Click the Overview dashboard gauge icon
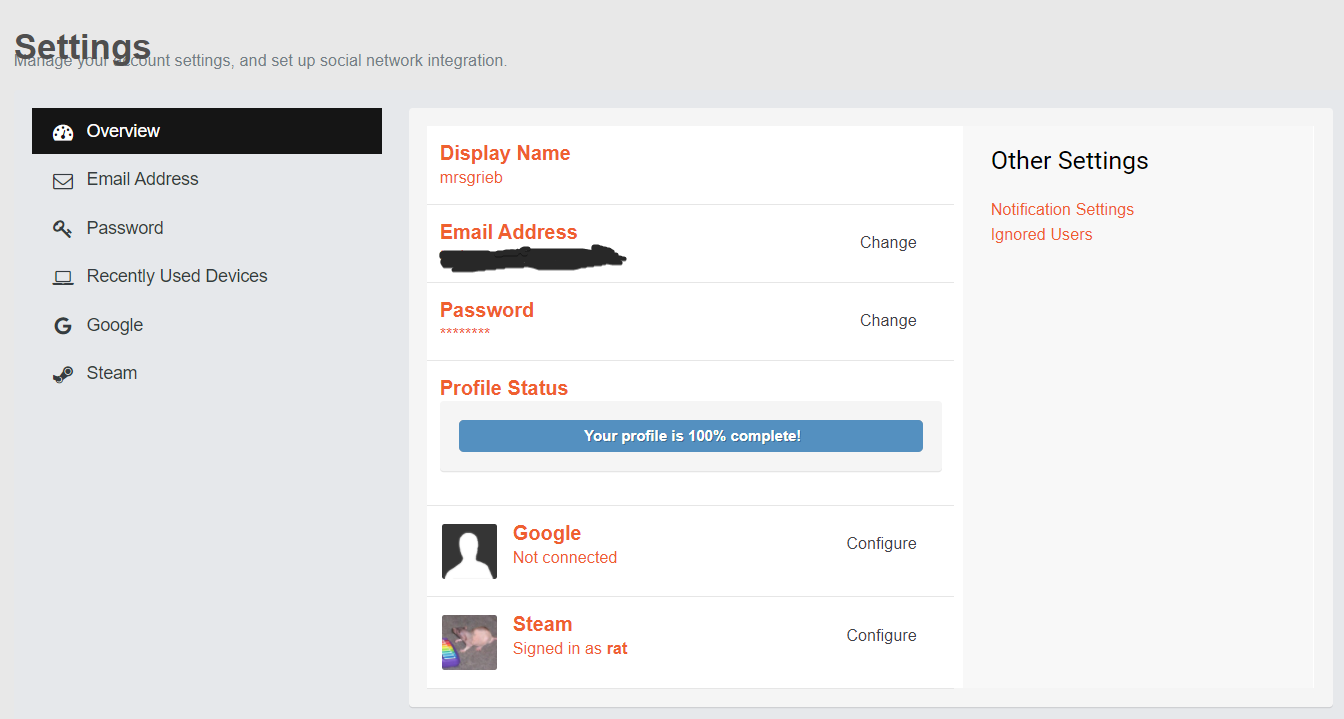This screenshot has height=719, width=1344. 63,132
